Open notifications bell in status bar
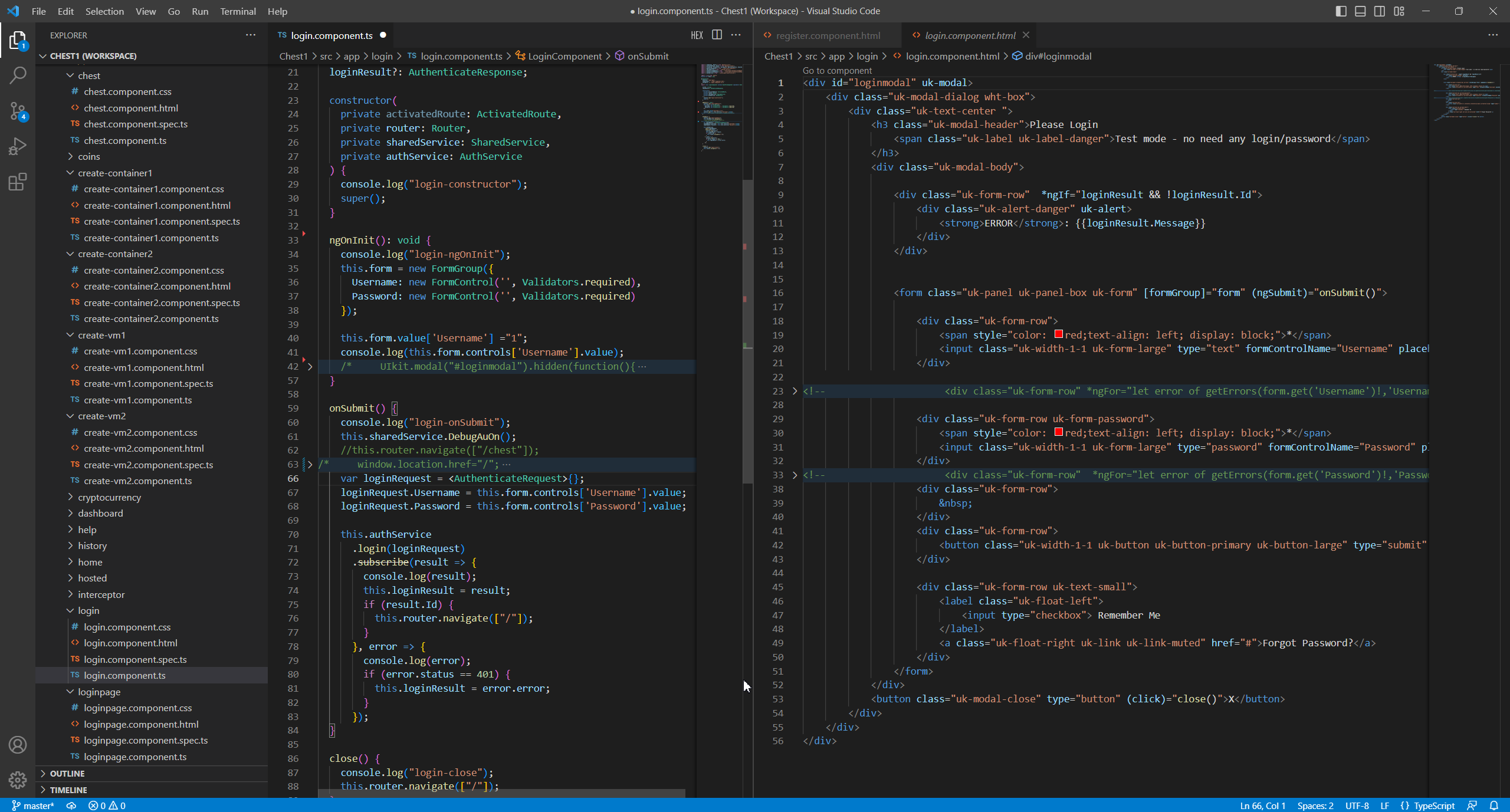 coord(1493,806)
